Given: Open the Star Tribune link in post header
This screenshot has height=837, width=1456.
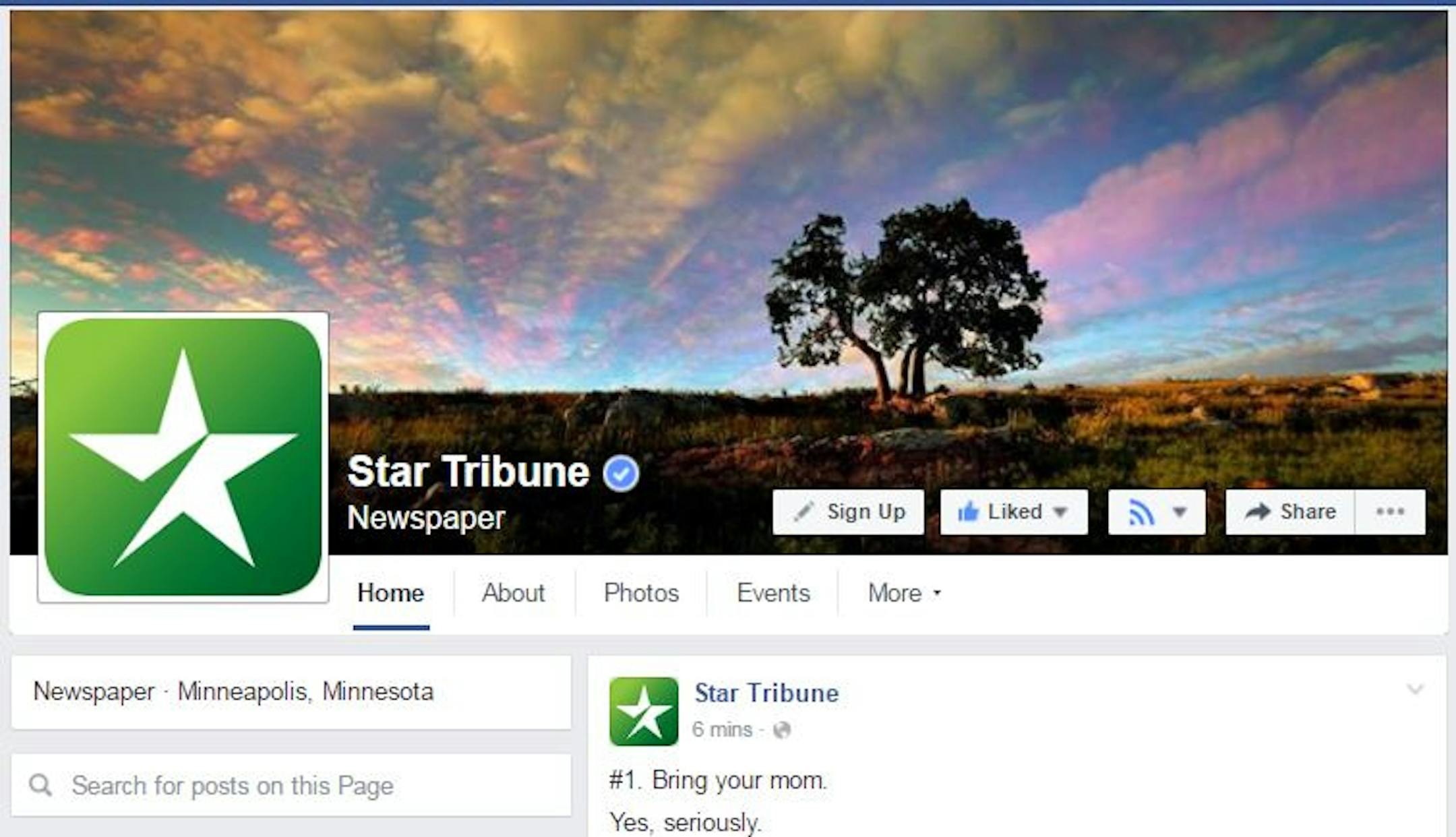Looking at the screenshot, I should coord(766,693).
